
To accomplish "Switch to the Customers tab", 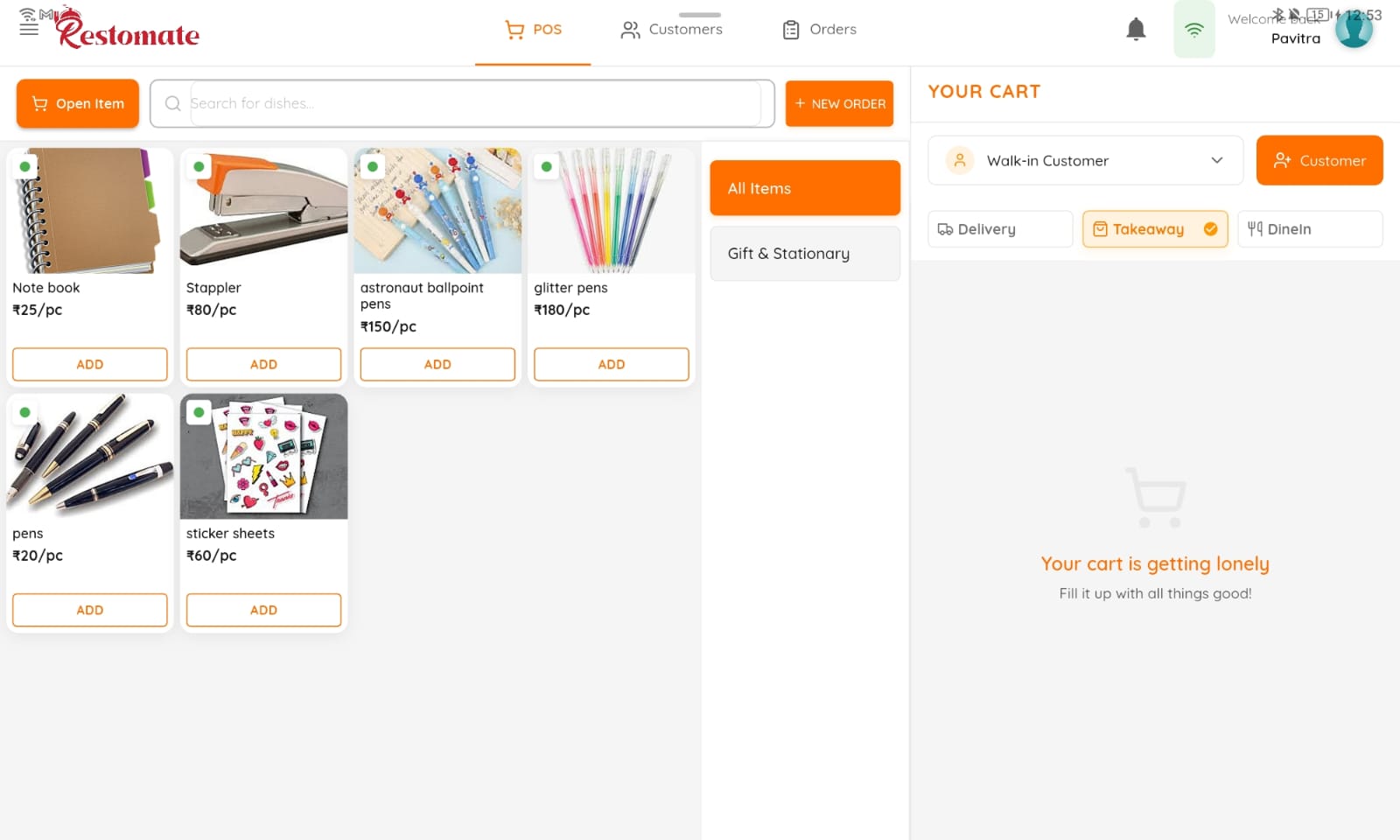I will click(x=672, y=30).
